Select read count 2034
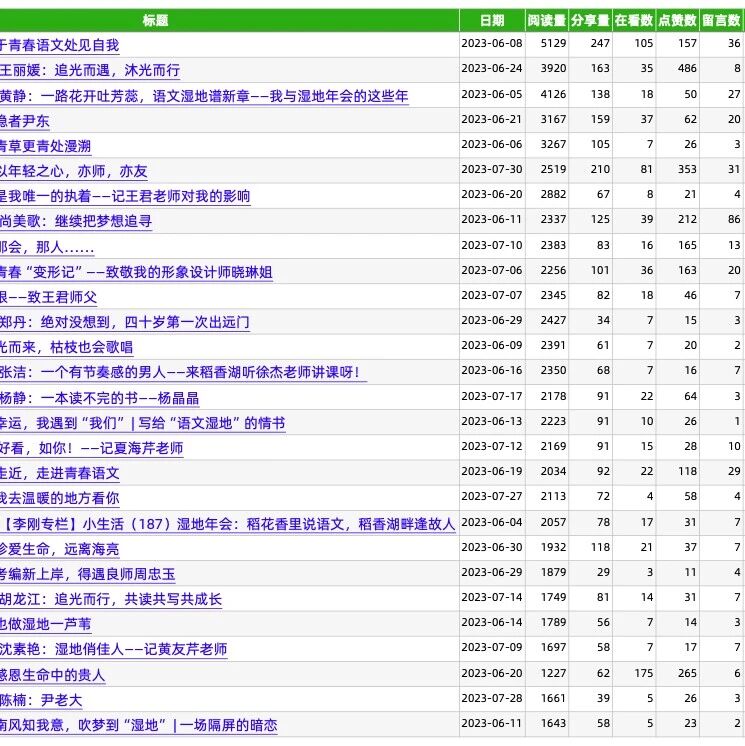Image resolution: width=745 pixels, height=746 pixels. (553, 471)
